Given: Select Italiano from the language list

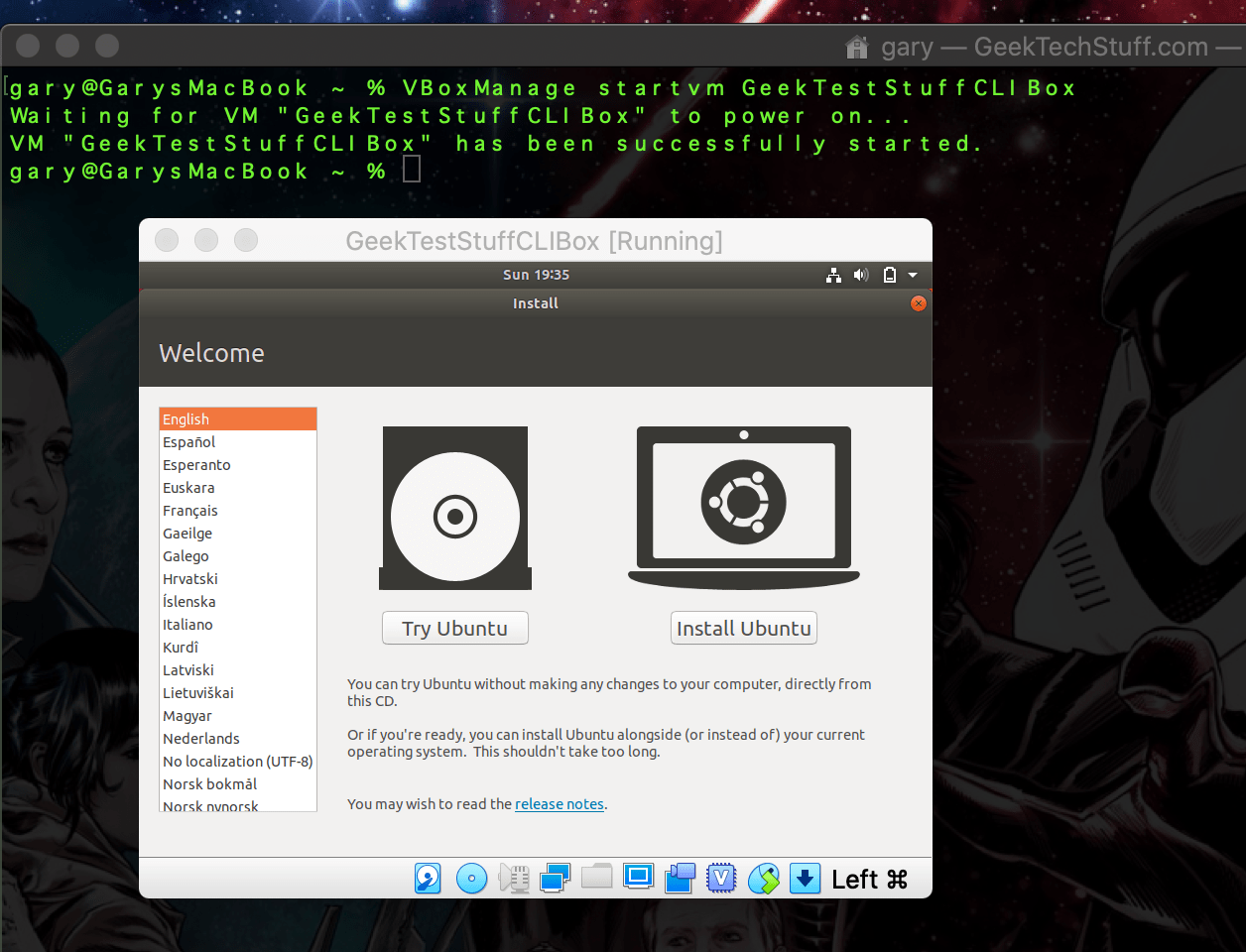Looking at the screenshot, I should click(187, 625).
